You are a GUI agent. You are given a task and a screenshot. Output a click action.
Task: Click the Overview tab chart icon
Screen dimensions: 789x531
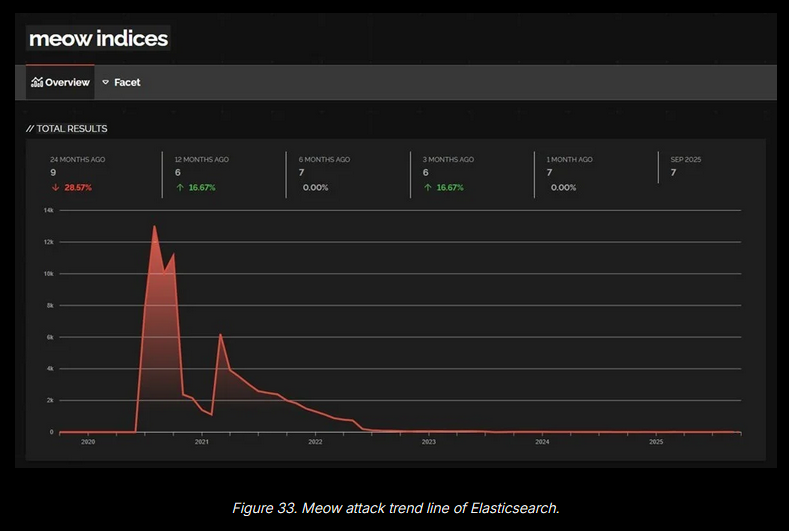(x=37, y=82)
